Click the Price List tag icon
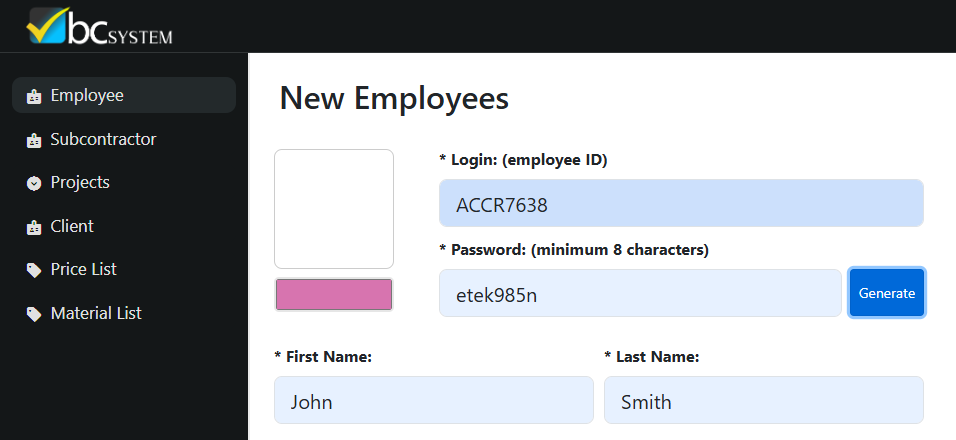Viewport: 956px width, 440px height. (x=34, y=270)
